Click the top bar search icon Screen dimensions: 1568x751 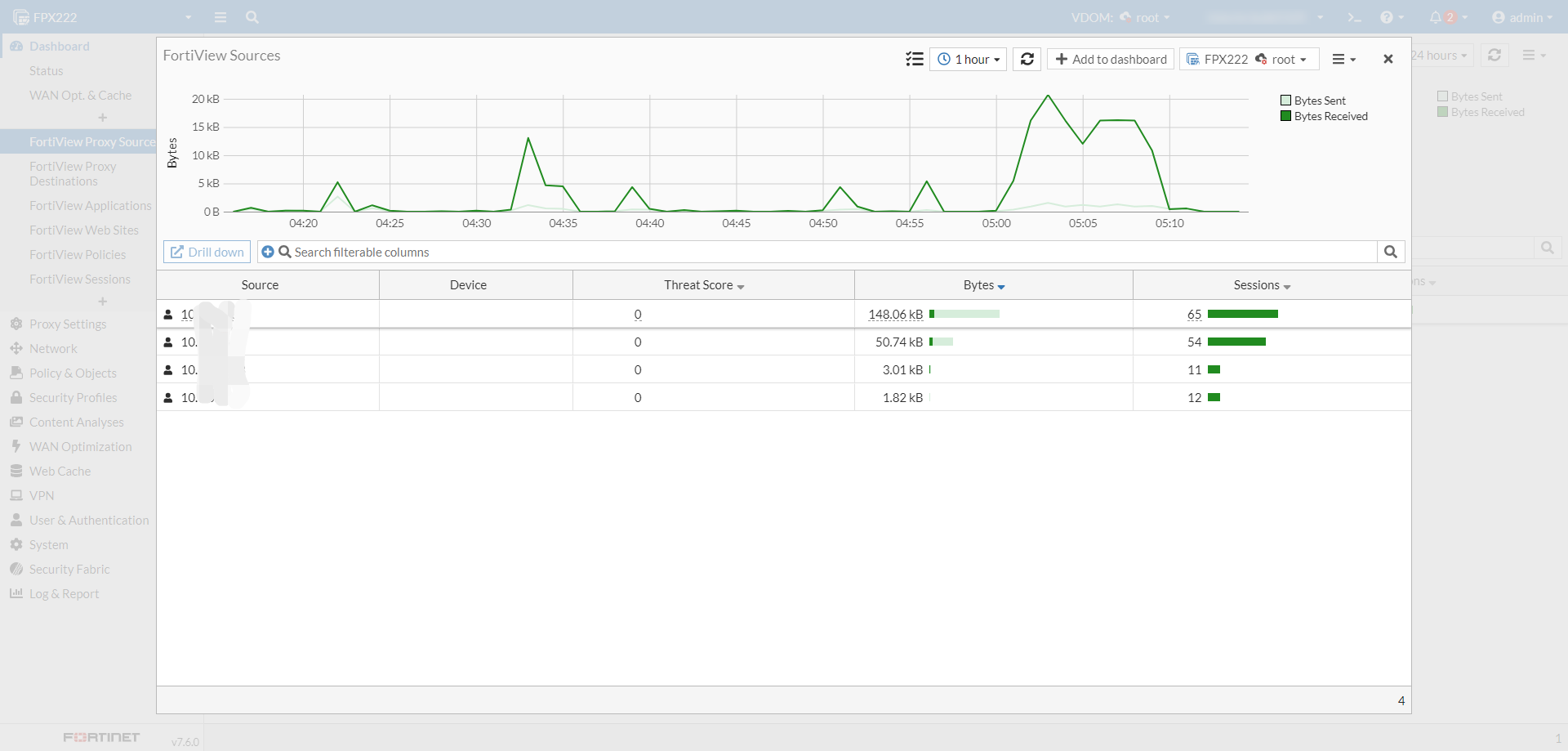click(x=252, y=17)
